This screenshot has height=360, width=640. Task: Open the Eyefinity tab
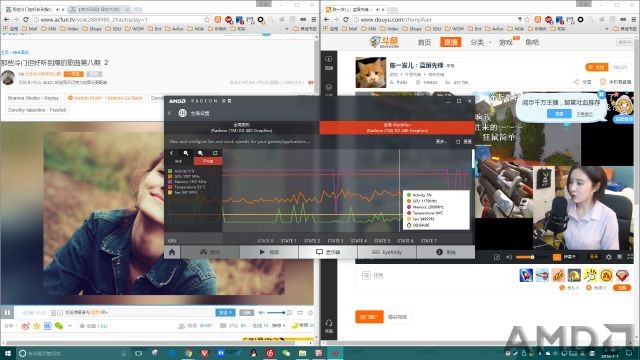[387, 252]
